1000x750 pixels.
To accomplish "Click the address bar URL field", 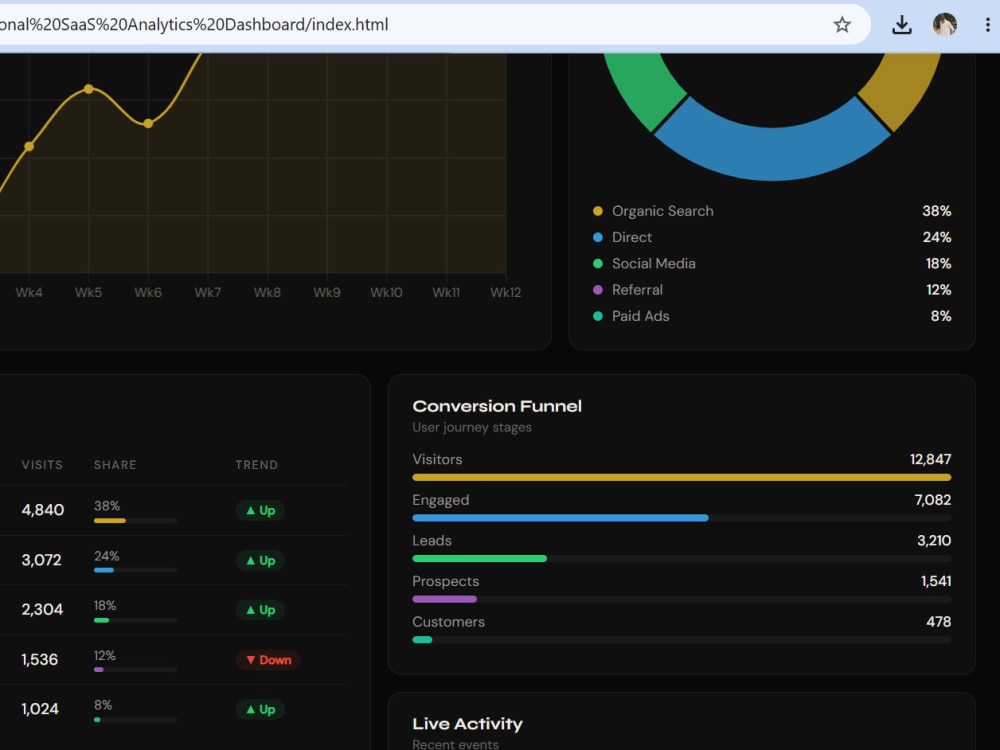I will [408, 25].
